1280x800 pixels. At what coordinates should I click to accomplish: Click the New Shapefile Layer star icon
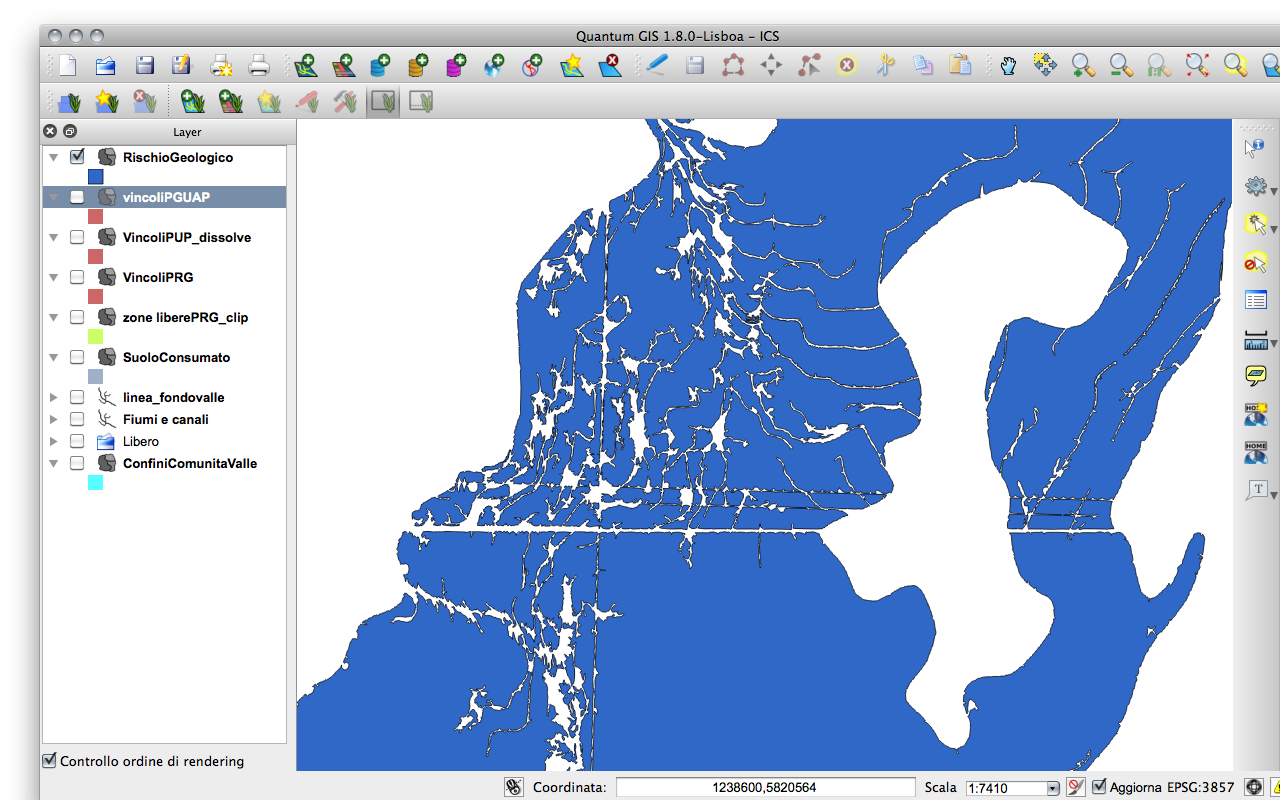[571, 66]
